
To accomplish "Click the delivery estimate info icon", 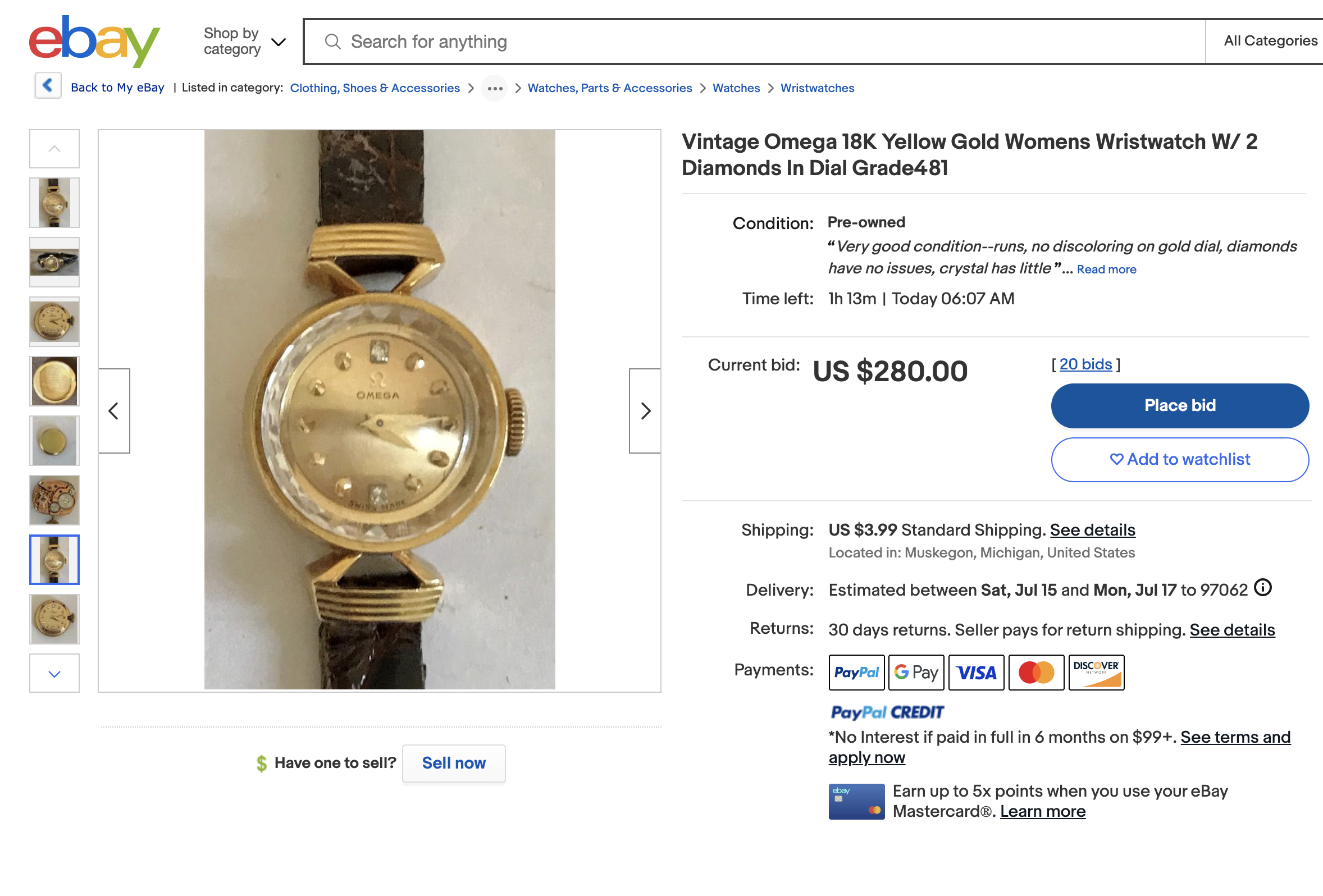I will coord(1263,587).
